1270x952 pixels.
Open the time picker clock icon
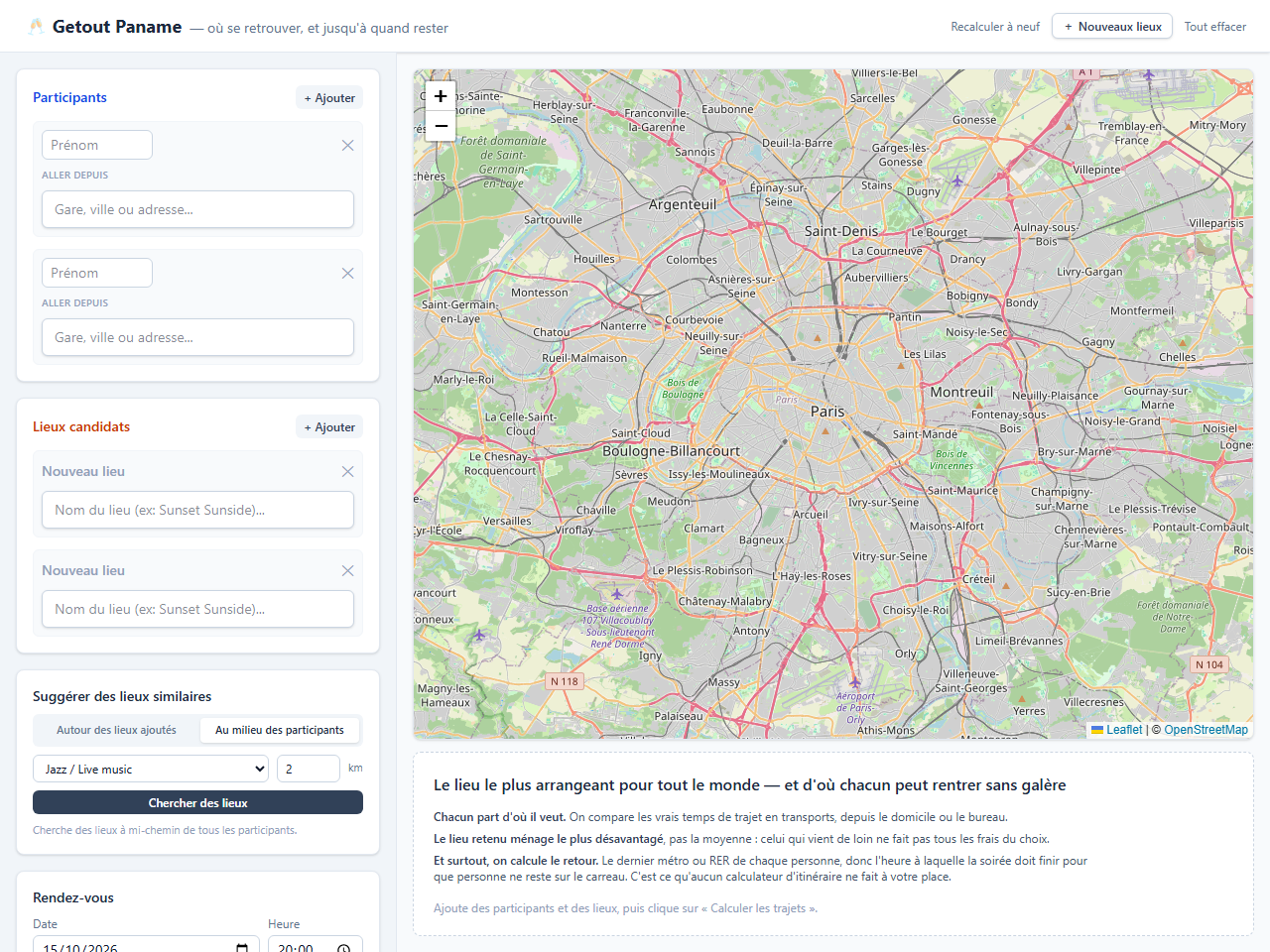click(343, 948)
